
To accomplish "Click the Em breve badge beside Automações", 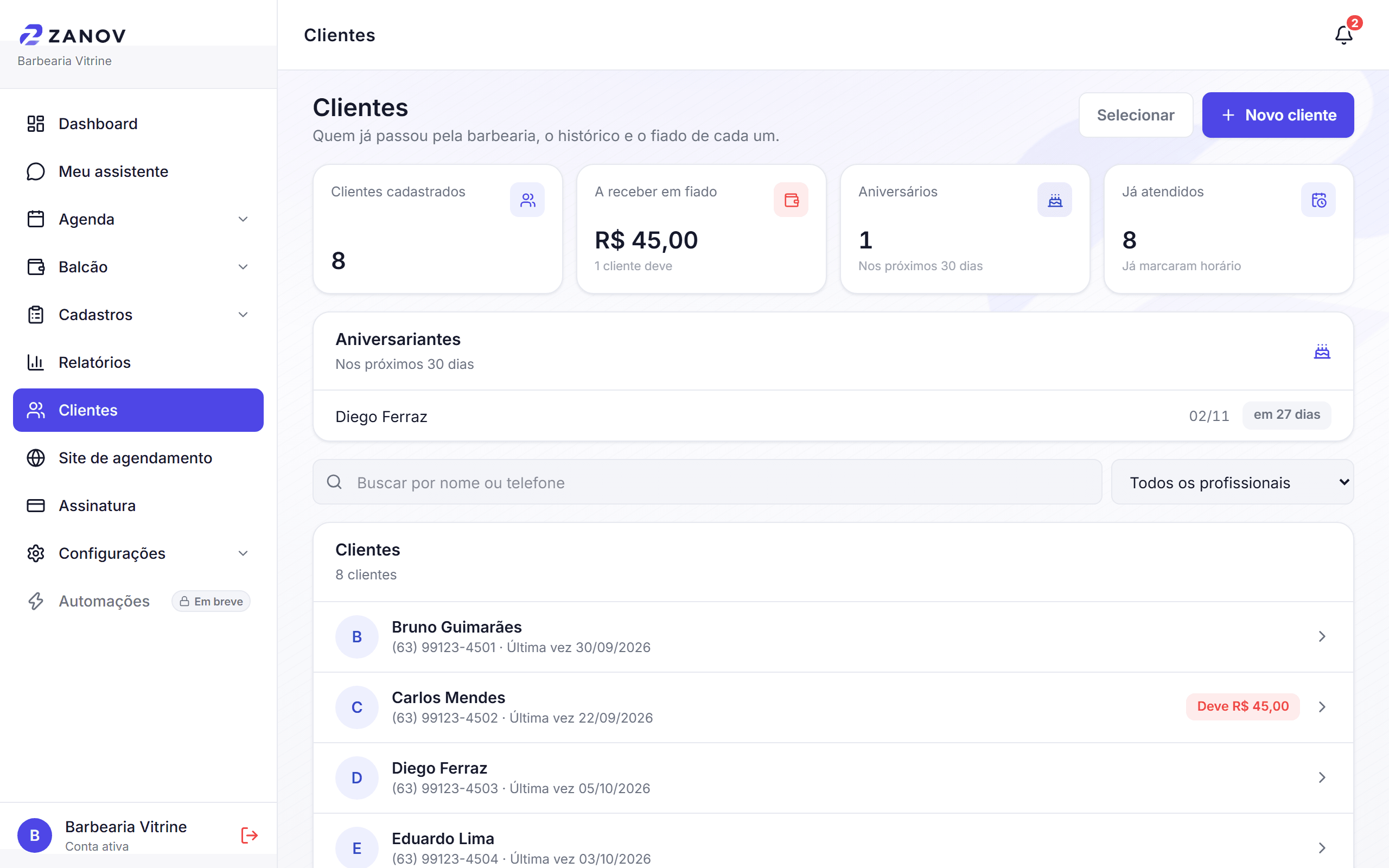I will coord(211,601).
